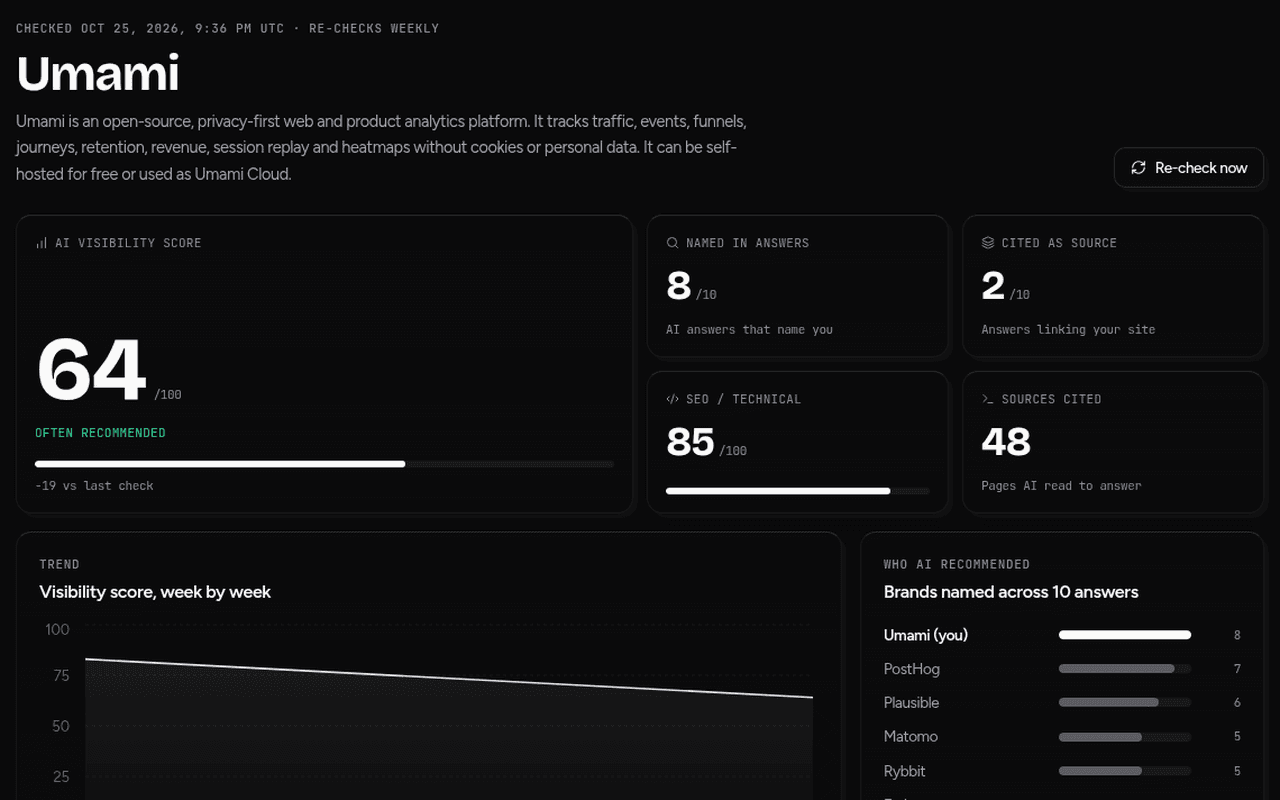Click the 'Answers linking your site' caption
The width and height of the screenshot is (1280, 800).
(x=1068, y=330)
